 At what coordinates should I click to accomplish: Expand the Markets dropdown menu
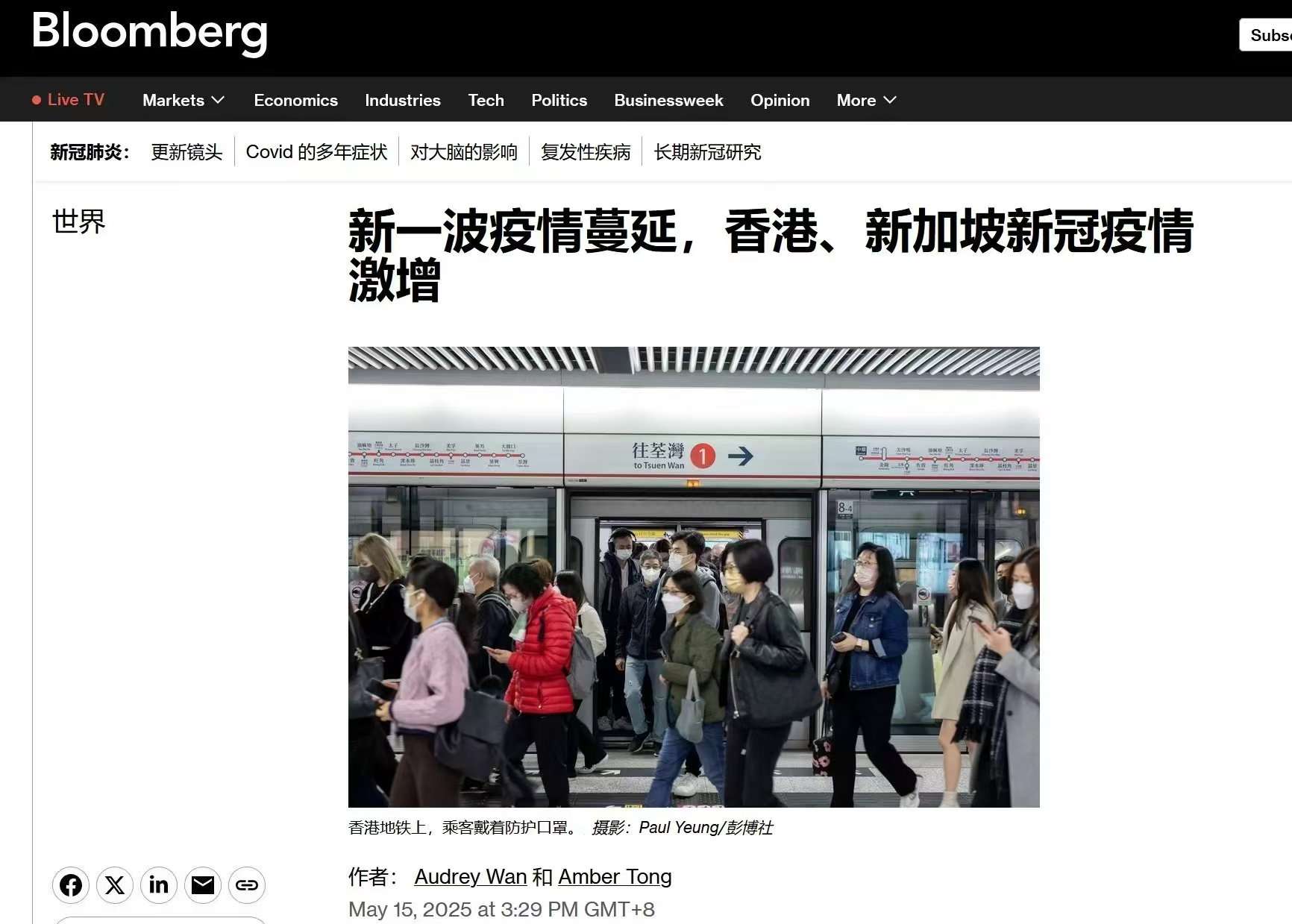[184, 100]
